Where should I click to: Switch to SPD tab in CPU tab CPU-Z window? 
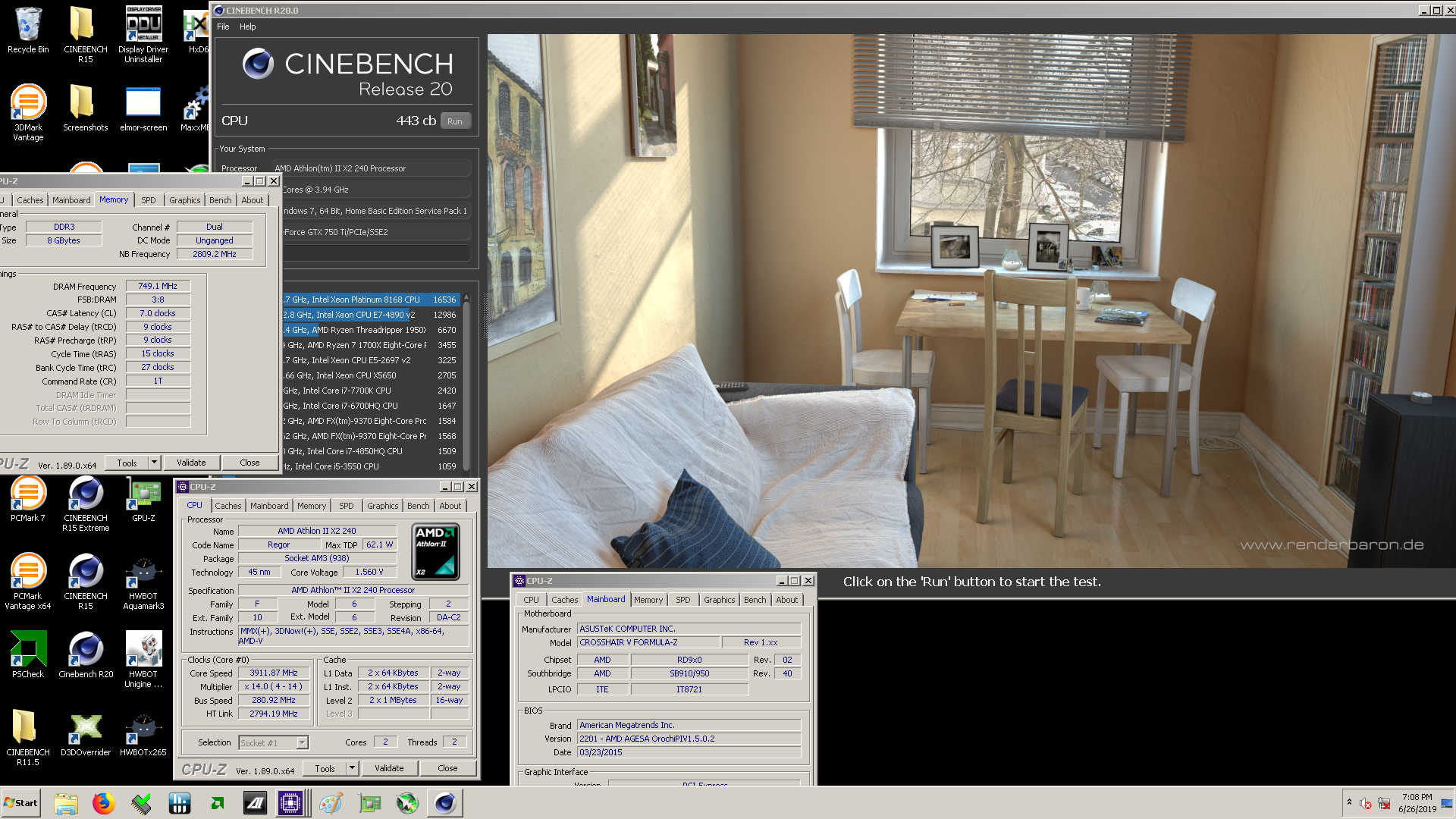click(347, 506)
